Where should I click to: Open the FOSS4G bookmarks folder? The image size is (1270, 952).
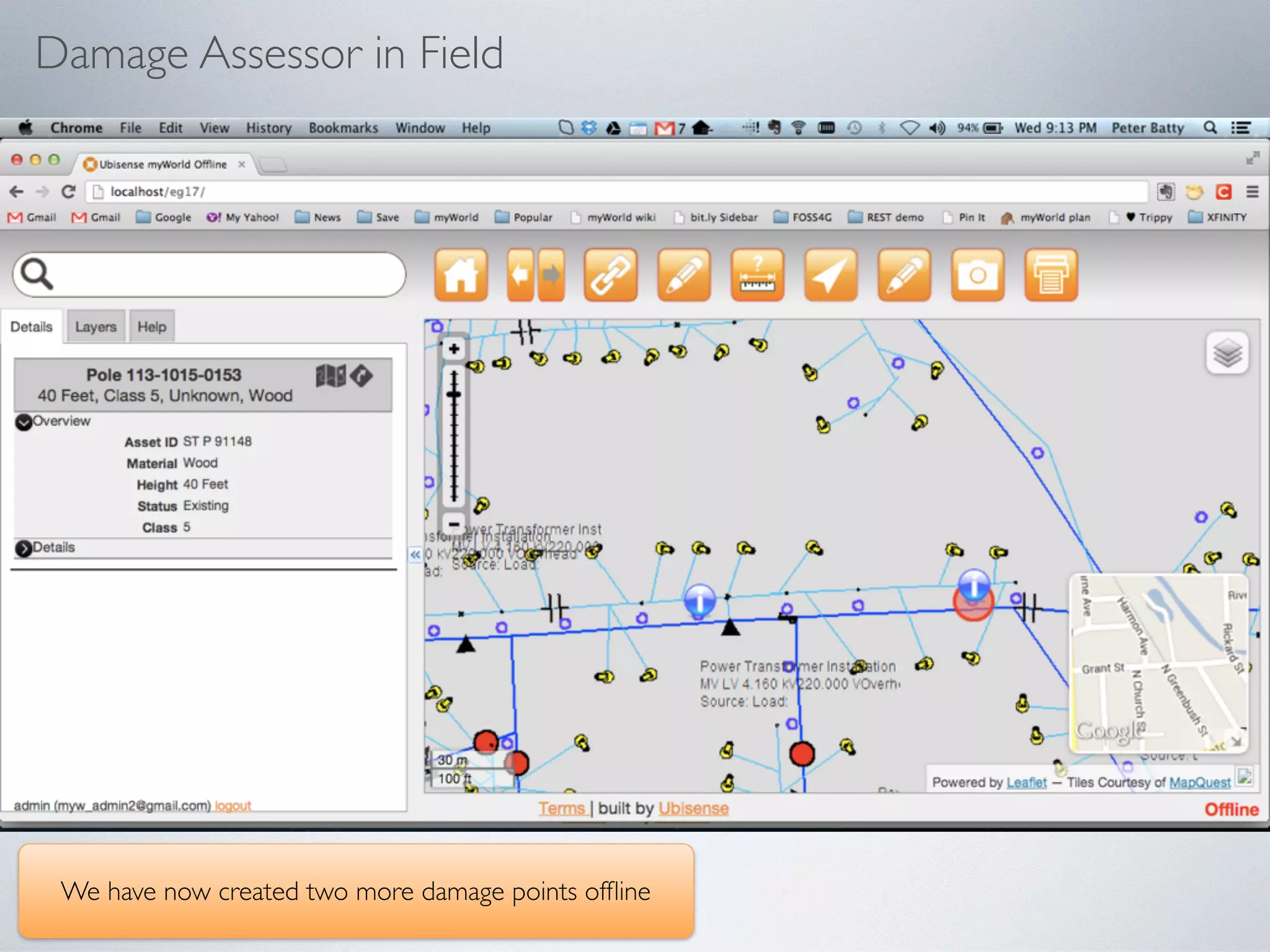click(803, 217)
